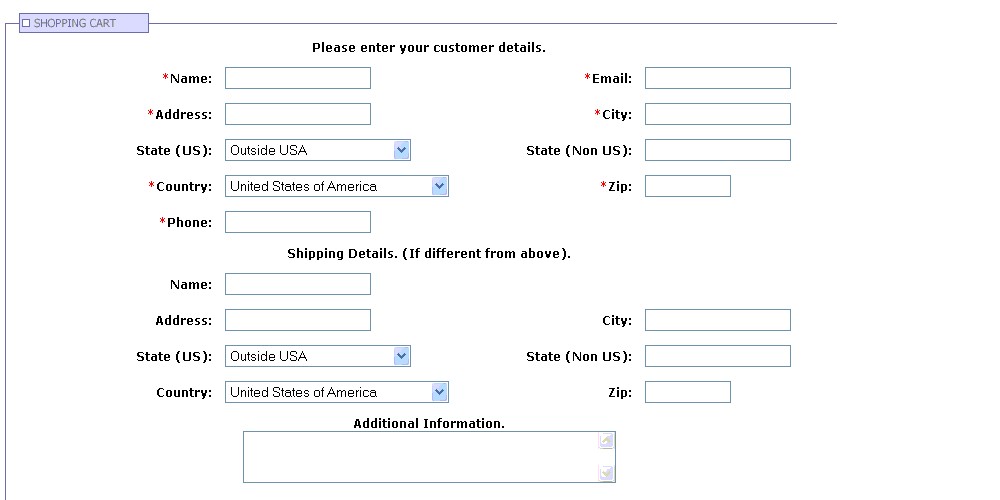Select the shipping State (Non US) field
1000x500 pixels.
[x=717, y=356]
